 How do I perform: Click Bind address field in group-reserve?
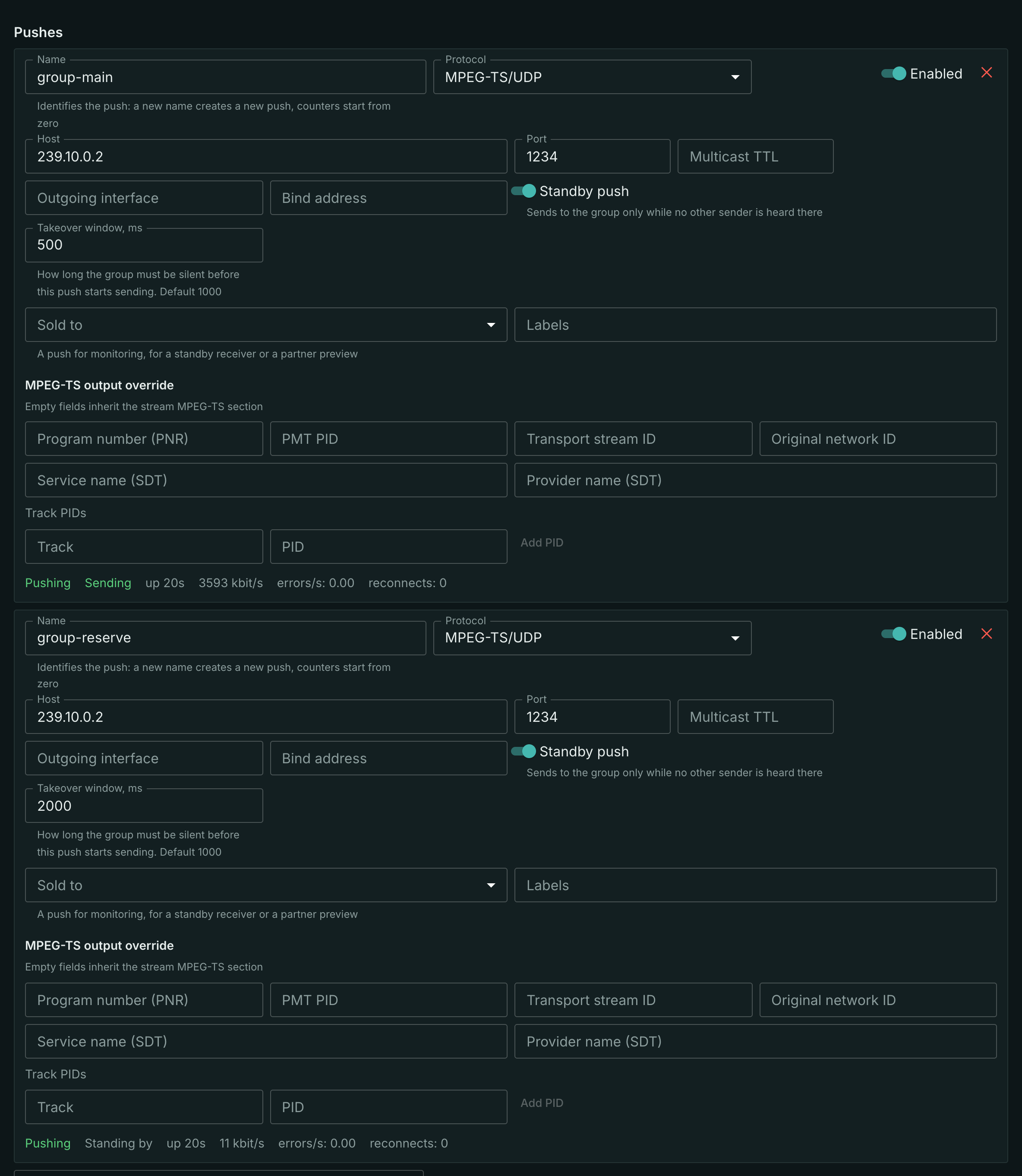[388, 759]
